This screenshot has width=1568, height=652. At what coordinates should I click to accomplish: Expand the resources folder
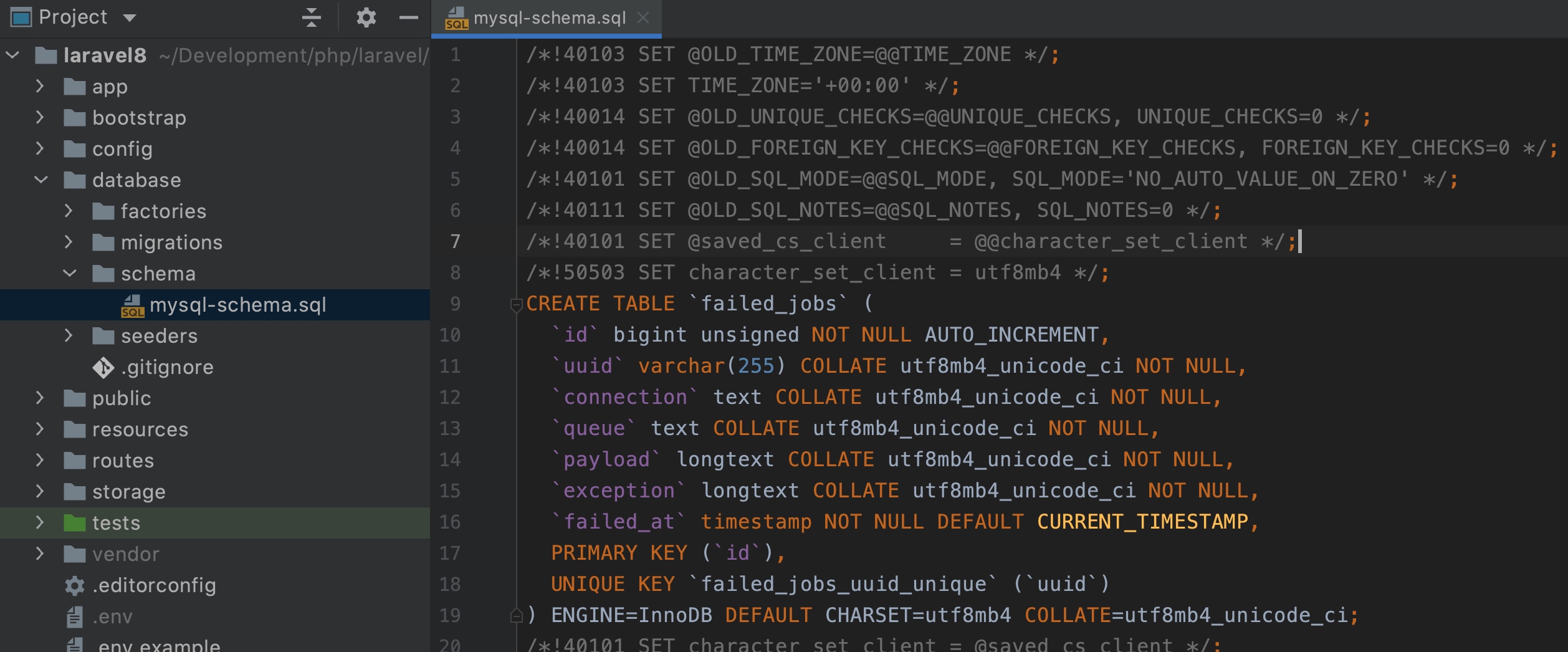(40, 429)
